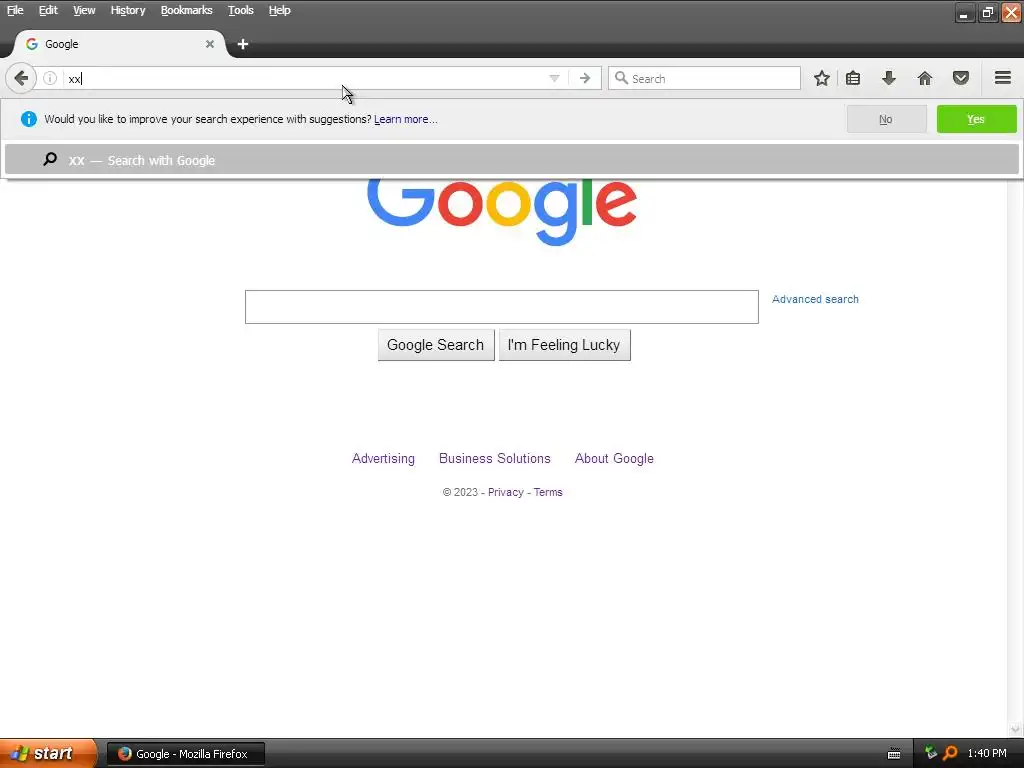The width and height of the screenshot is (1024, 768).
Task: Focus the toolbar Search field
Action: [x=704, y=78]
